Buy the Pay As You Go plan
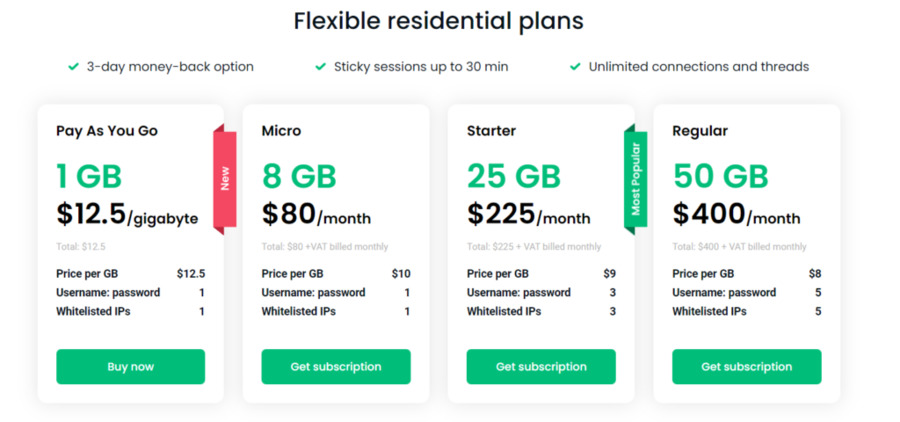900x422 pixels. [x=130, y=366]
